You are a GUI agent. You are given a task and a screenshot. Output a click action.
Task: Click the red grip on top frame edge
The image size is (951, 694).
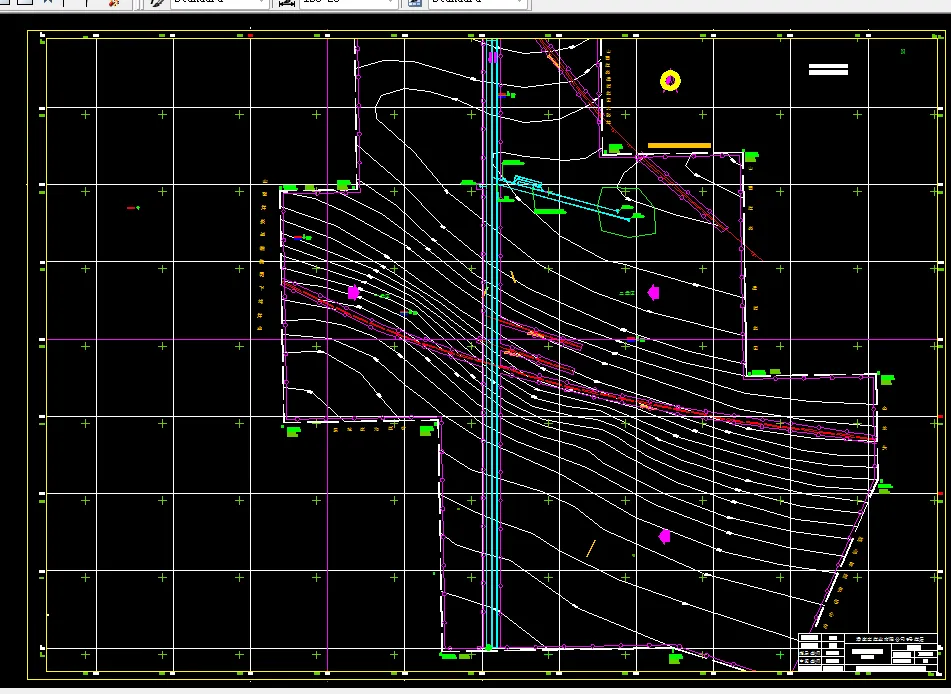pos(250,35)
